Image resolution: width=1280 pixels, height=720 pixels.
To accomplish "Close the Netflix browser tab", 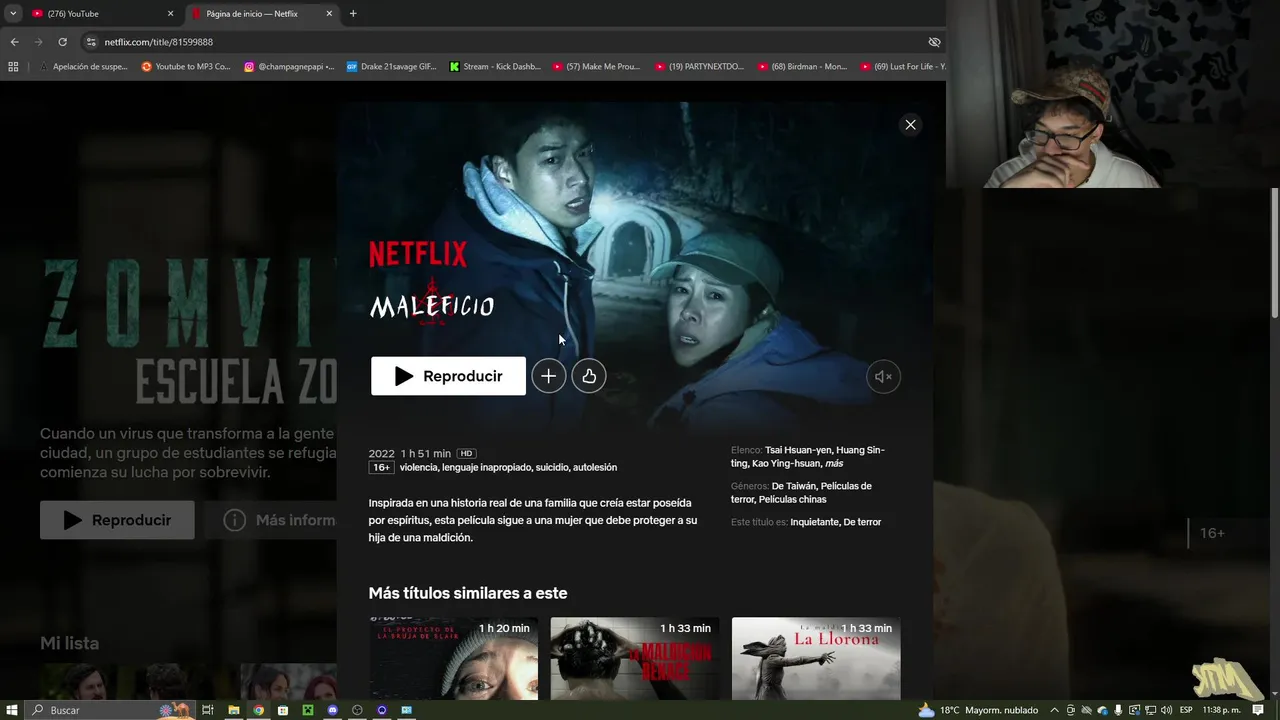I will click(329, 14).
